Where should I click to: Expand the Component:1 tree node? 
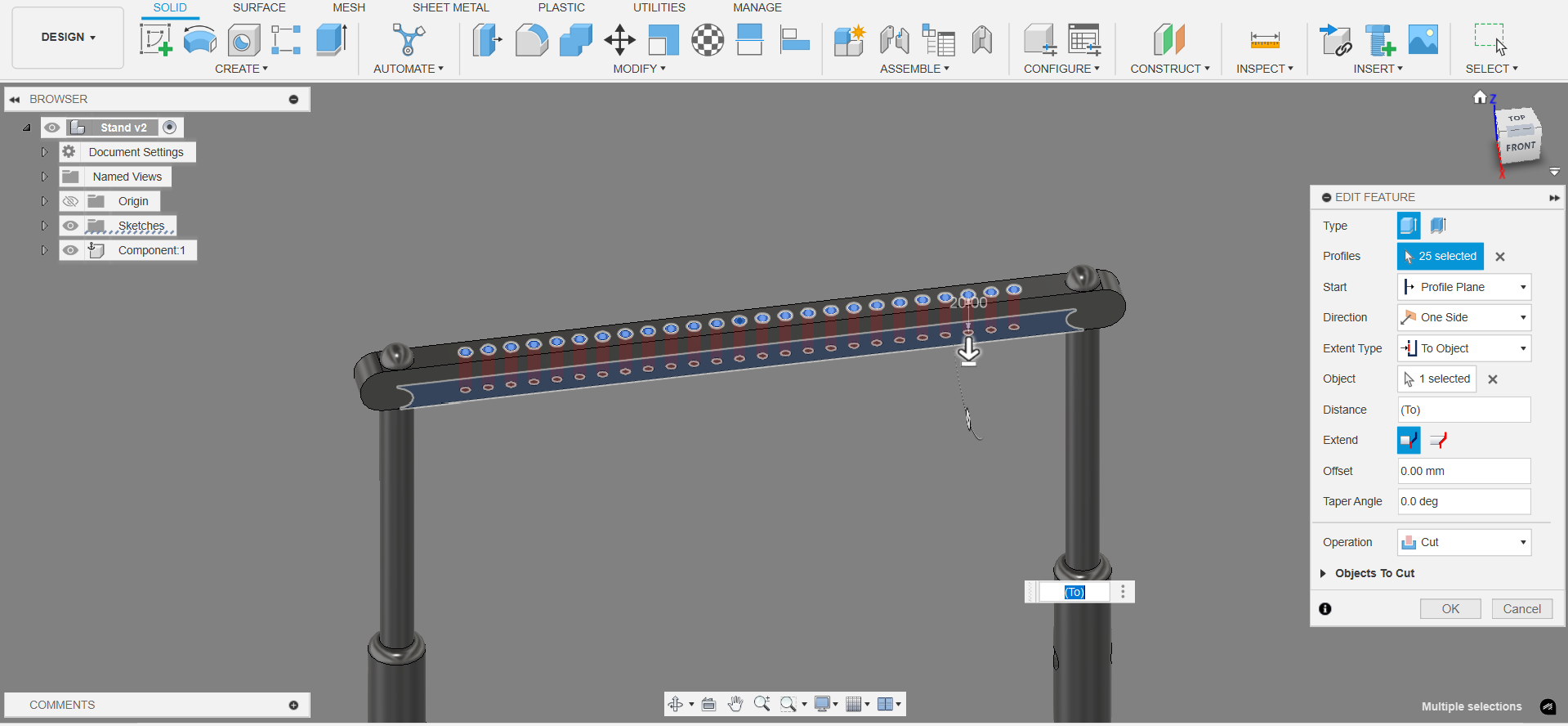click(x=45, y=250)
